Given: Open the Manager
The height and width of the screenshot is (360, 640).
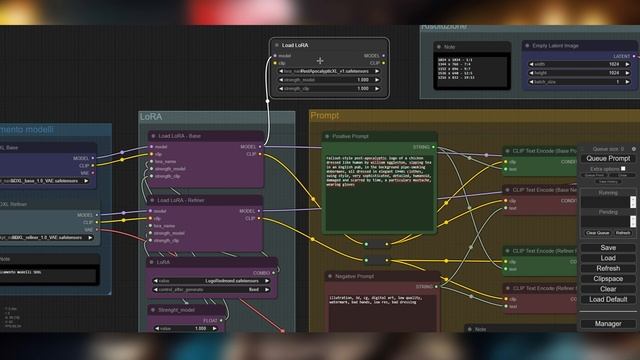Looking at the screenshot, I should [608, 324].
